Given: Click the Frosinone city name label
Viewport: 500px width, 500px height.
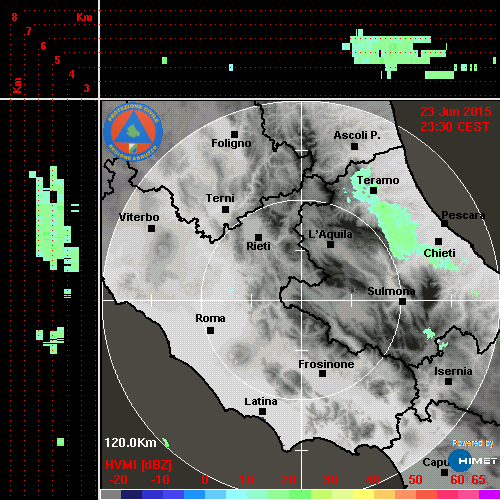Looking at the screenshot, I should (326, 364).
